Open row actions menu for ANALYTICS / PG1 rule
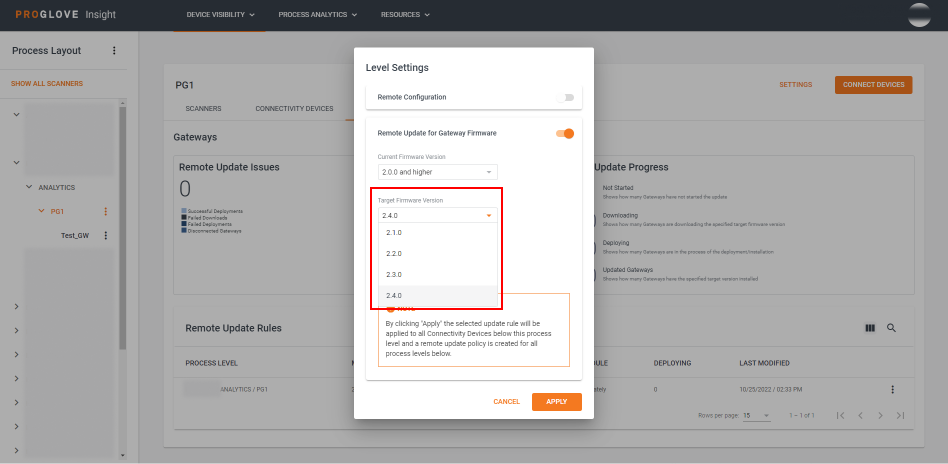948x464 pixels. coord(892,389)
